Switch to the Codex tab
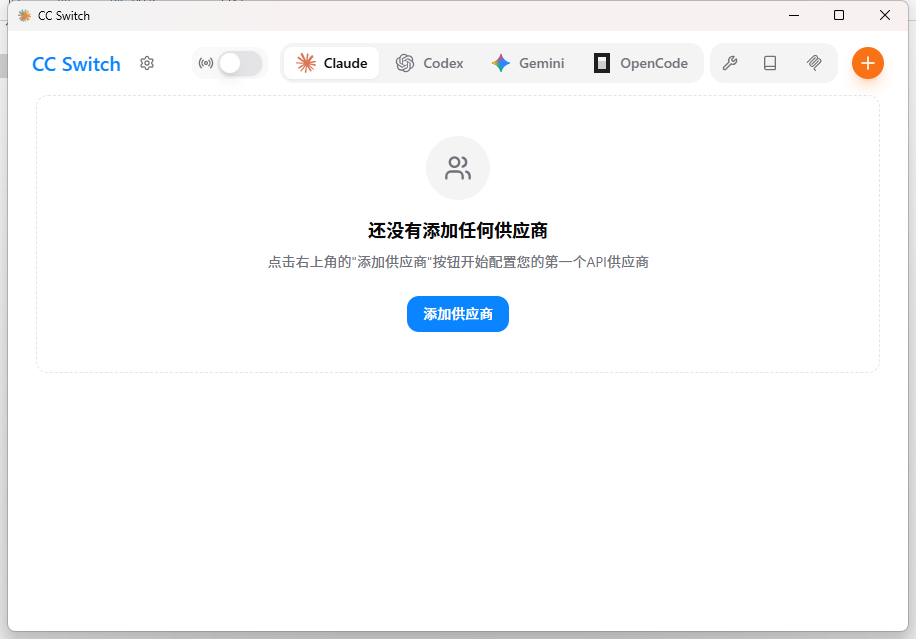The width and height of the screenshot is (916, 639). [430, 63]
